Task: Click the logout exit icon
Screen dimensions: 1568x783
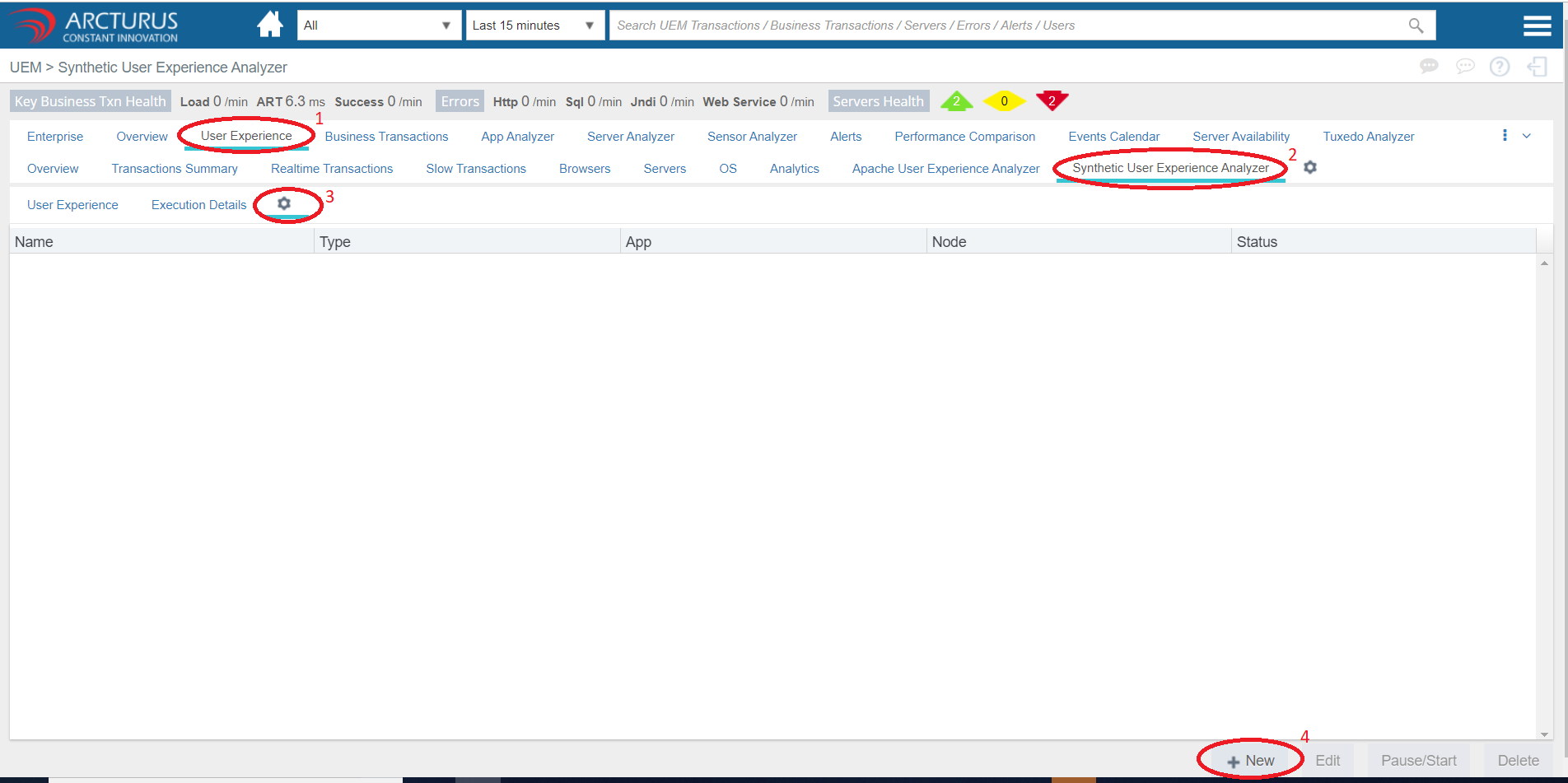Action: coord(1537,67)
